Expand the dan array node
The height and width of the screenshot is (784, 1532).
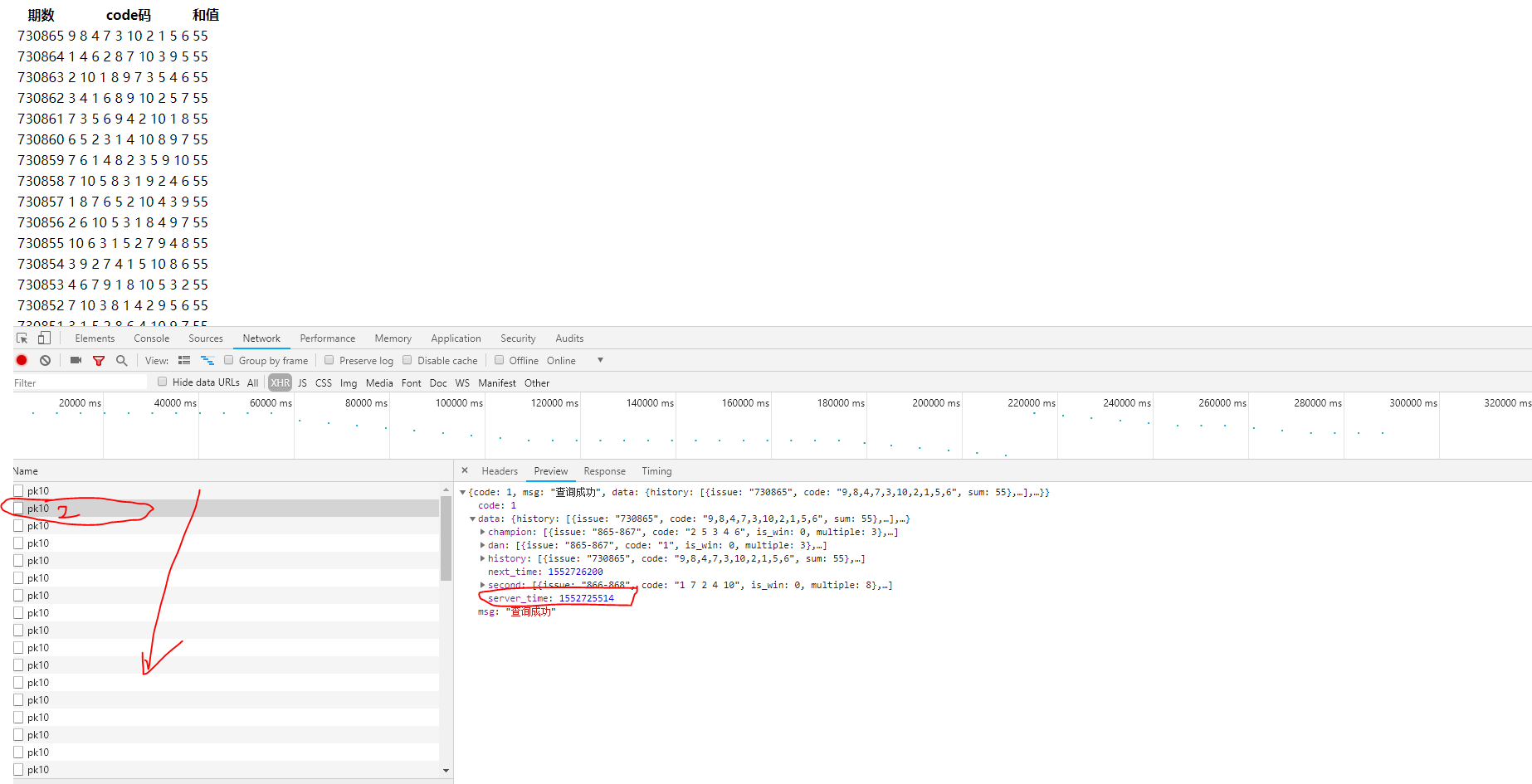483,545
